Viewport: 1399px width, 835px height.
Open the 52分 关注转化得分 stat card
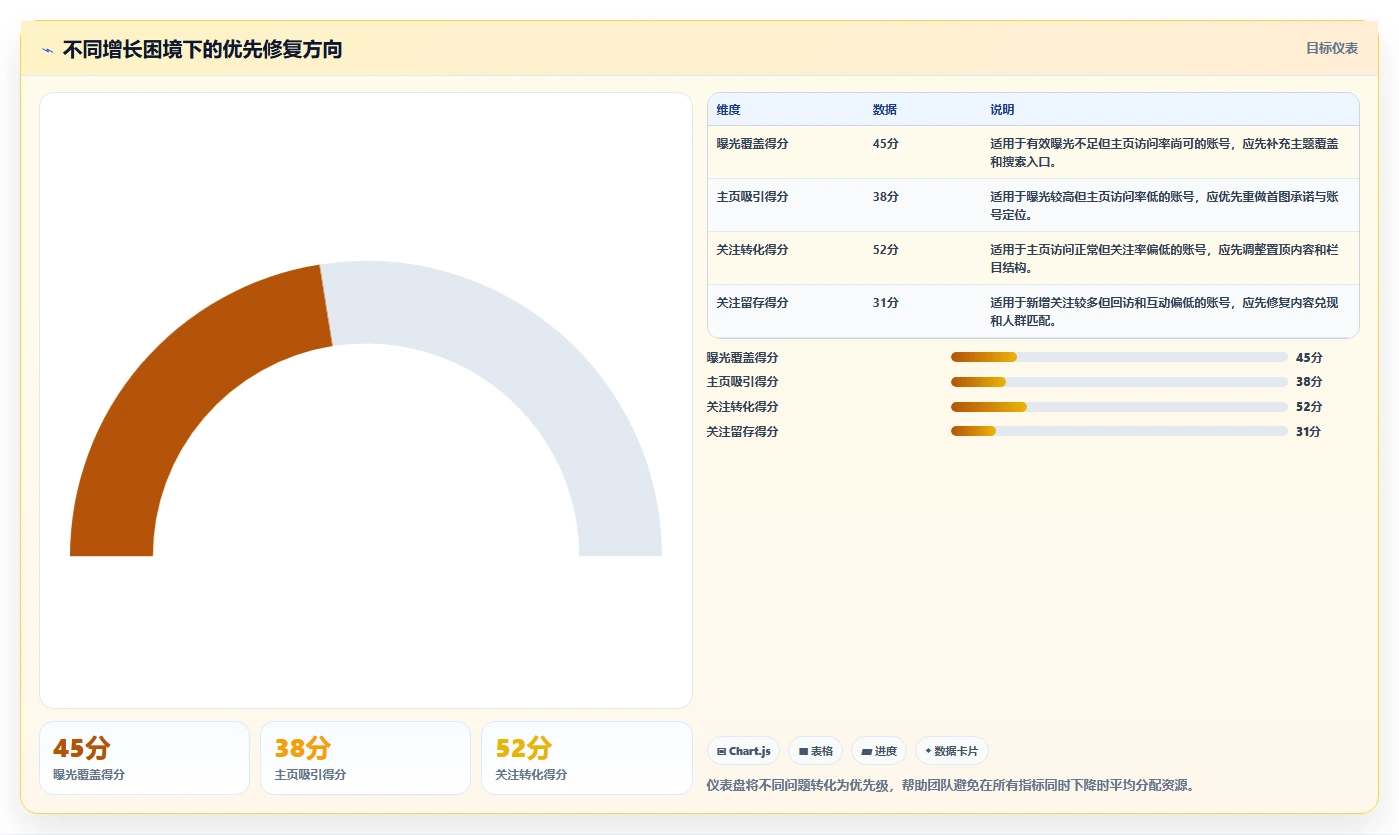pyautogui.click(x=586, y=758)
